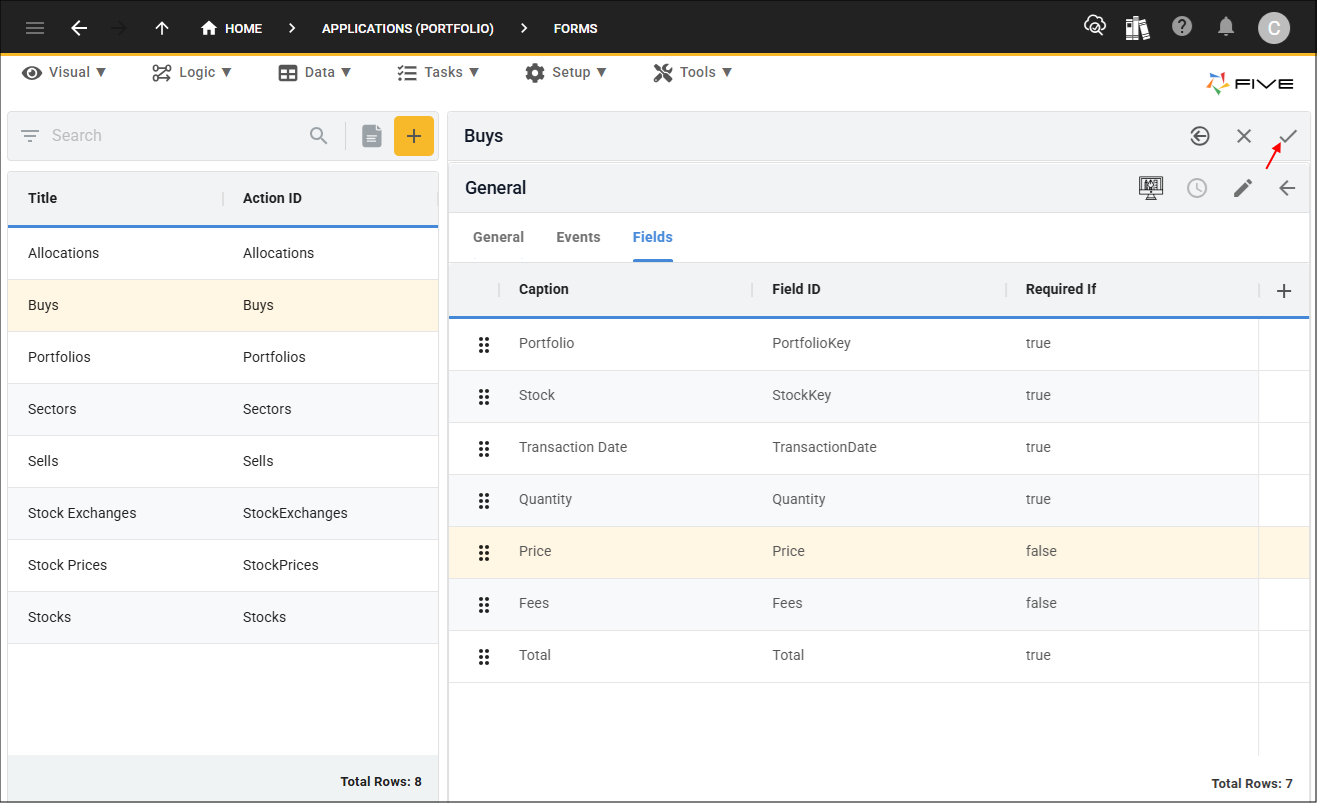
Task: Open the Tools dropdown menu
Action: pyautogui.click(x=693, y=72)
